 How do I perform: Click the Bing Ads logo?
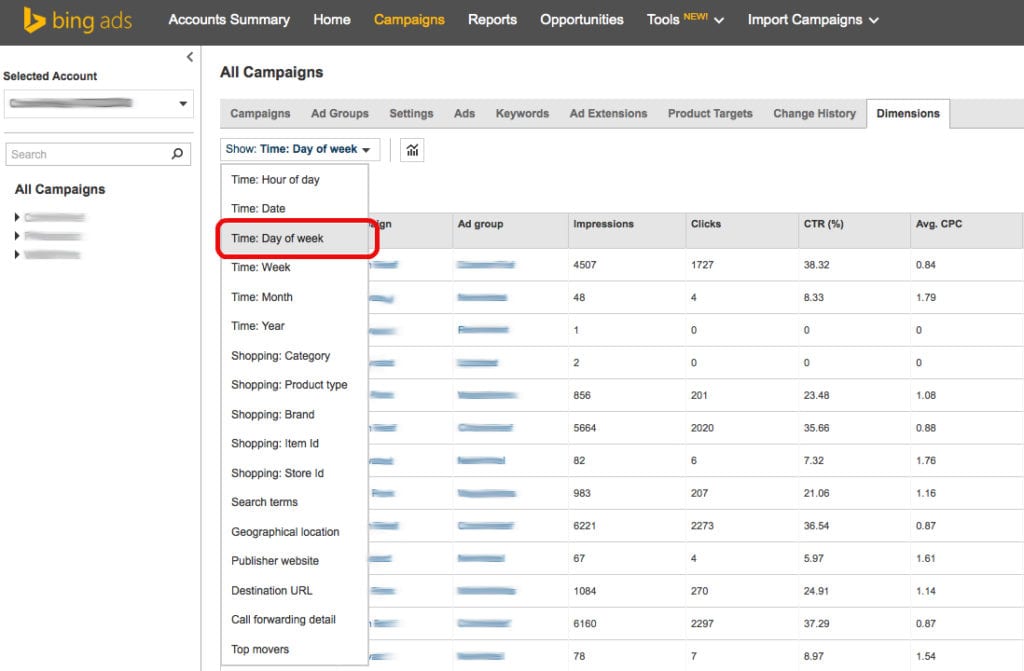pos(78,20)
